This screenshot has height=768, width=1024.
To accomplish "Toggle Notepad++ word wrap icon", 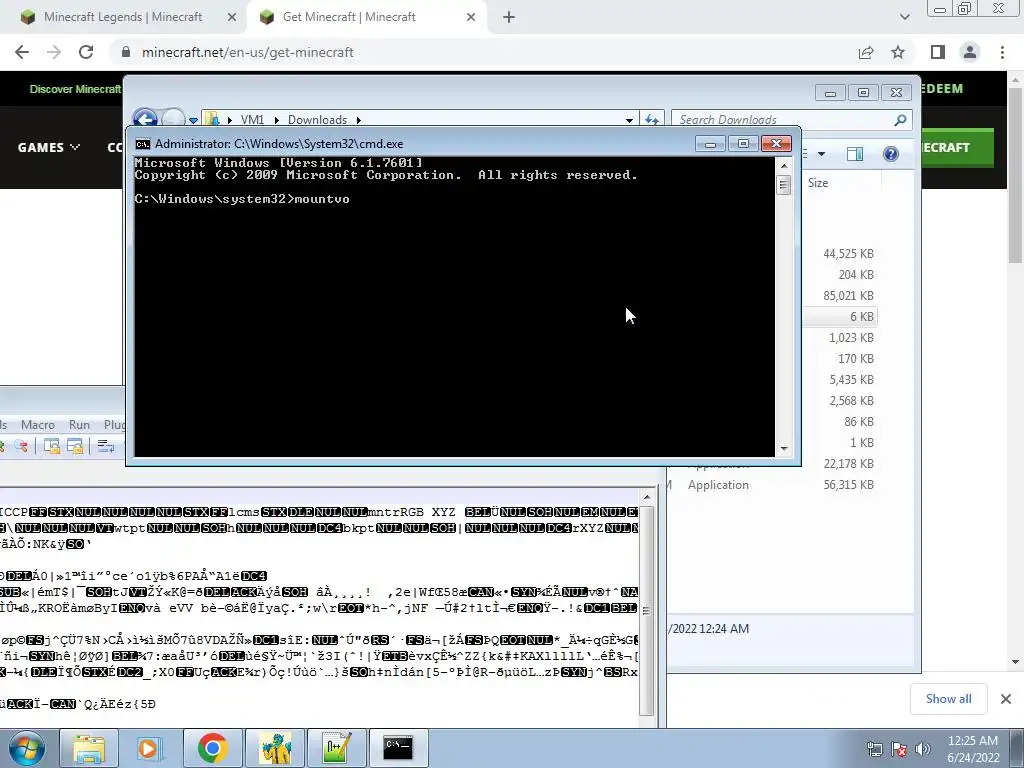I will (105, 446).
